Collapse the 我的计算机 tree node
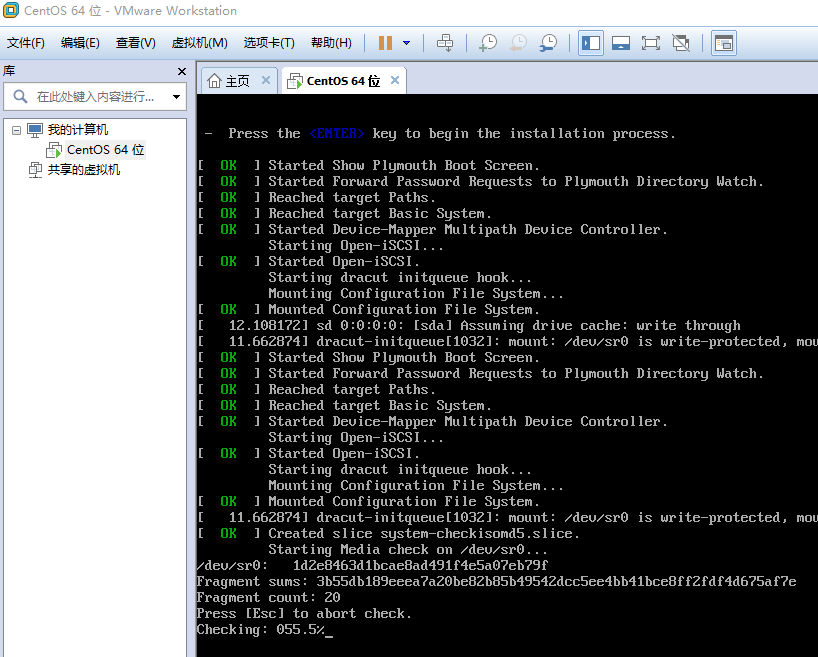 pyautogui.click(x=17, y=130)
